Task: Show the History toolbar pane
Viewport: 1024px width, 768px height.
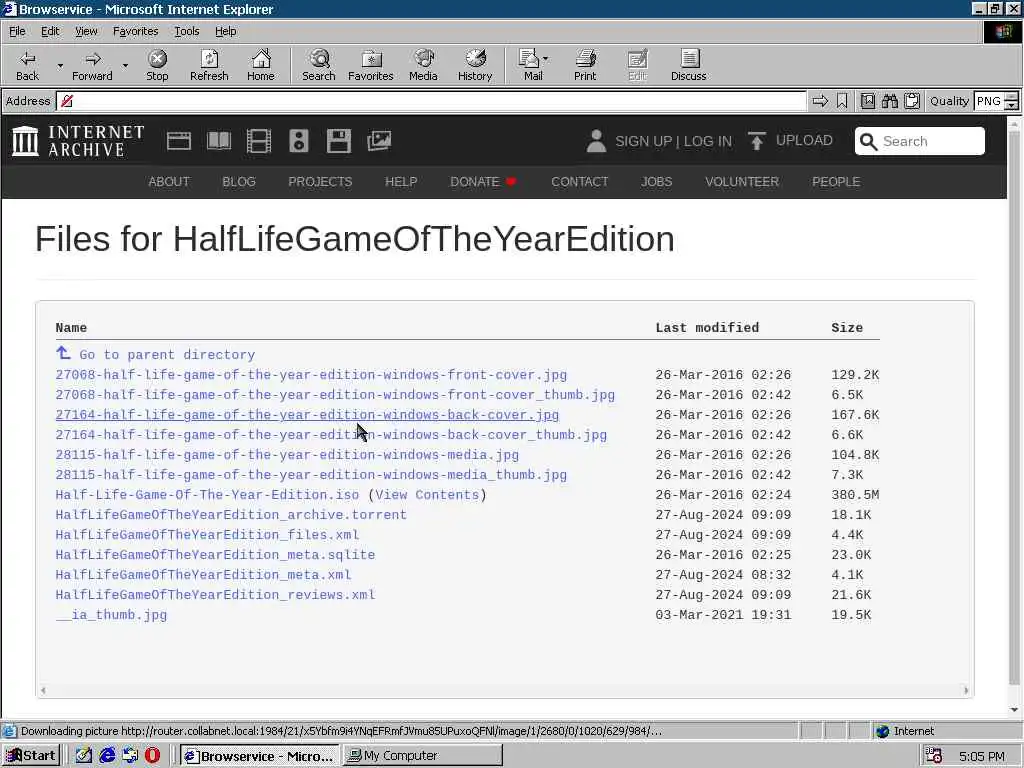Action: tap(475, 65)
